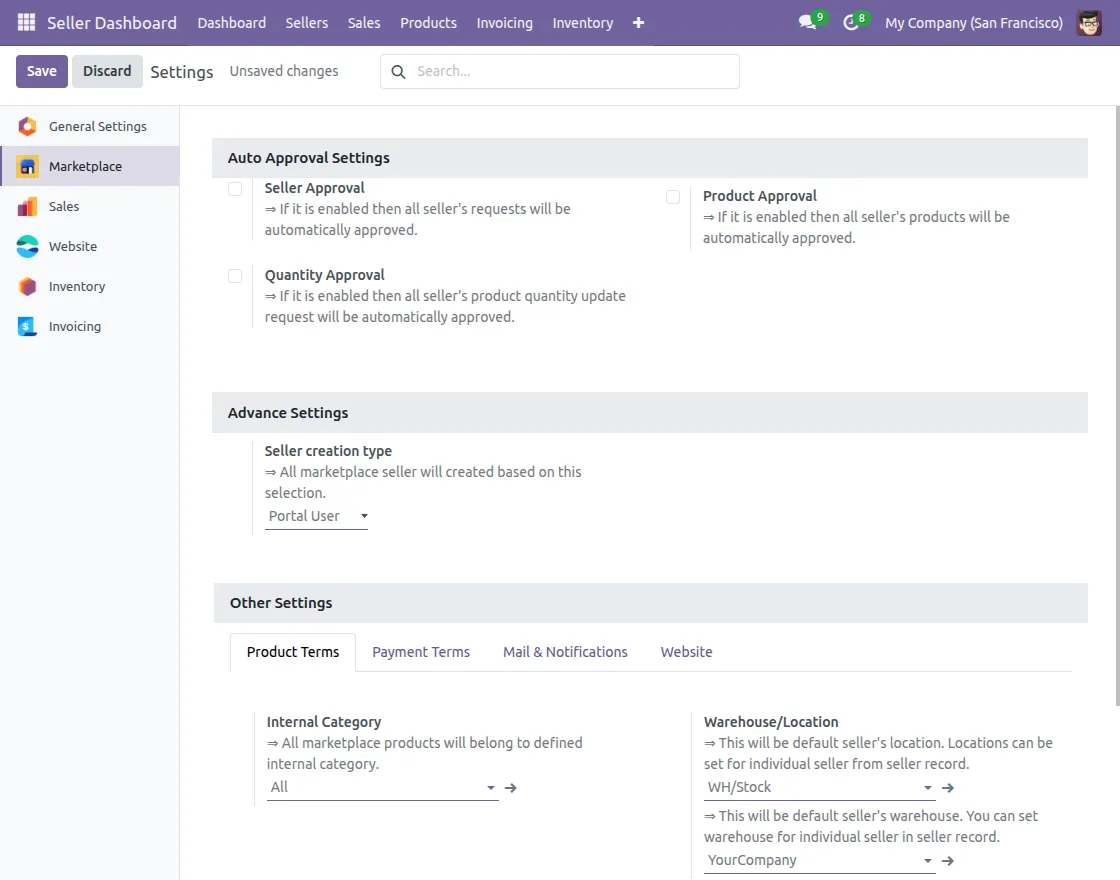
Task: Expand the Seller creation type dropdown
Action: click(317, 516)
